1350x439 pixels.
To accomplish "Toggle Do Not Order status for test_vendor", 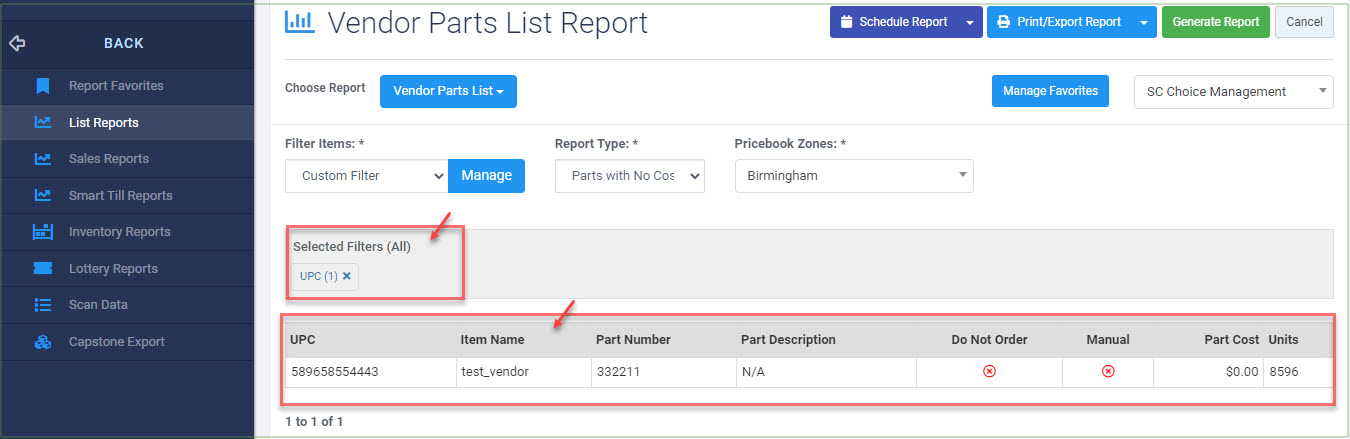I will click(989, 371).
